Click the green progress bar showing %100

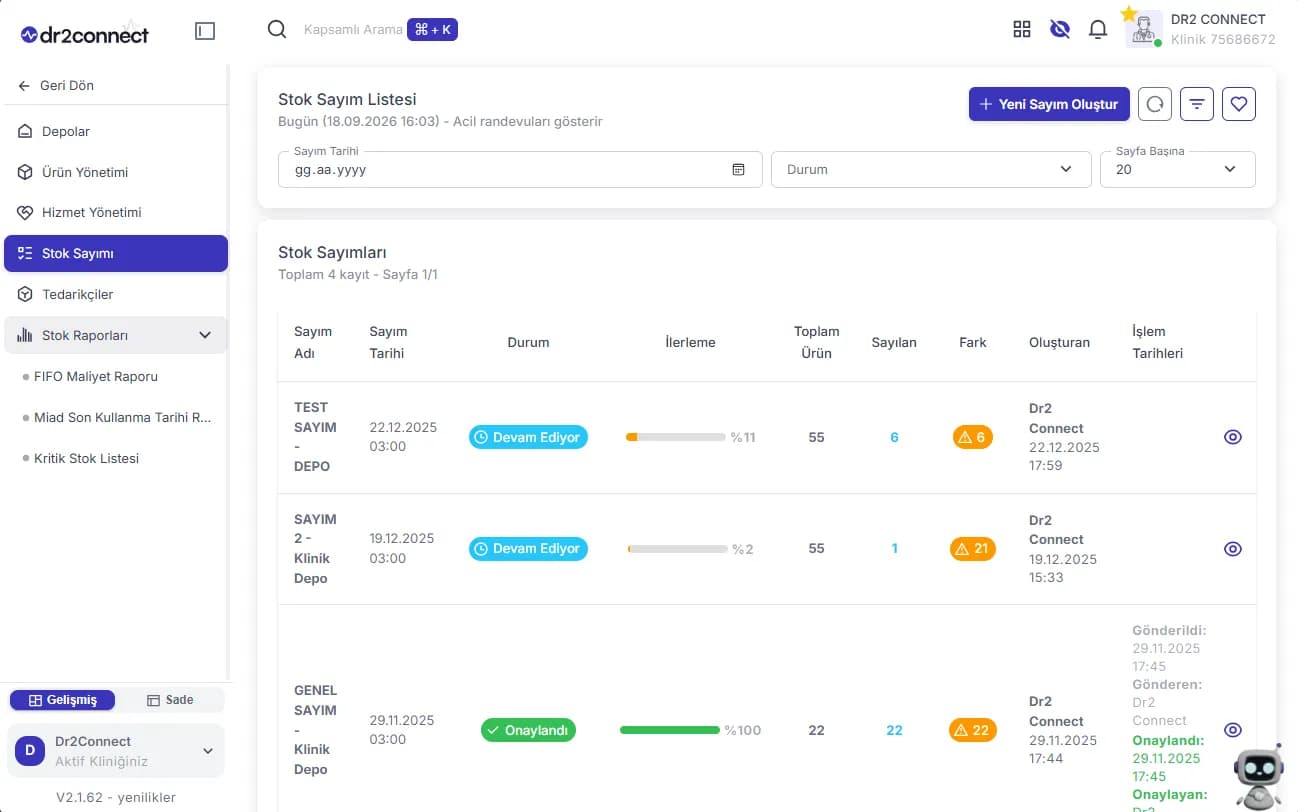670,730
